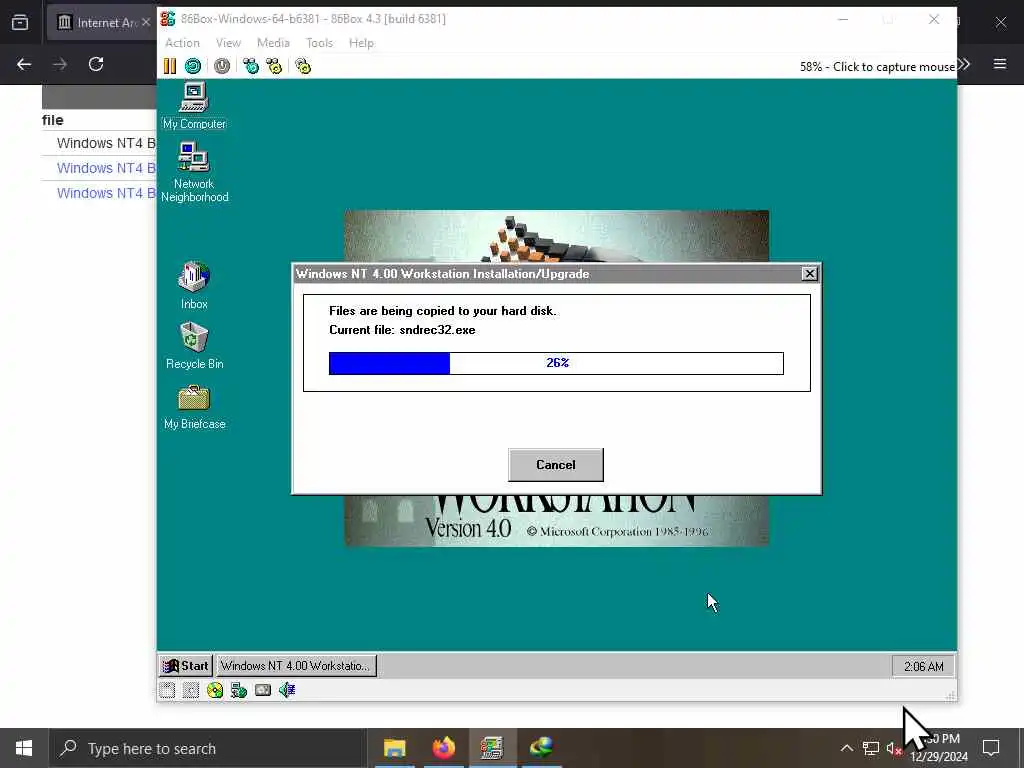Select the Recycle Bin desktop icon

194,346
